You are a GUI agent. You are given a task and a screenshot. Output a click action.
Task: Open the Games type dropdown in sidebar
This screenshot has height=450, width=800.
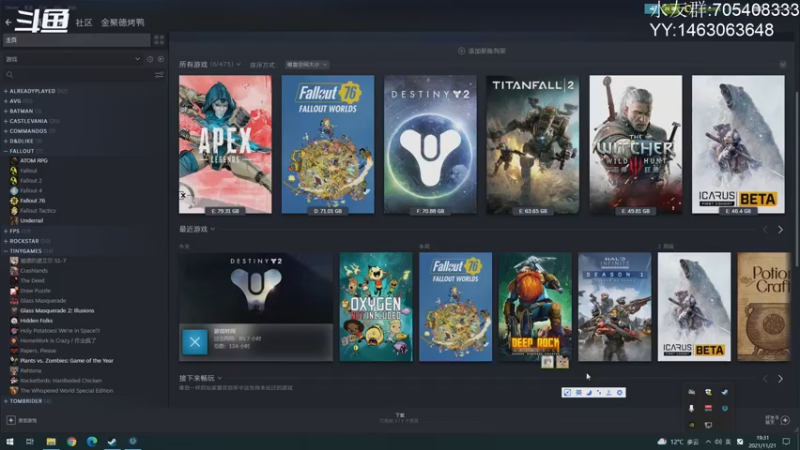[73, 59]
